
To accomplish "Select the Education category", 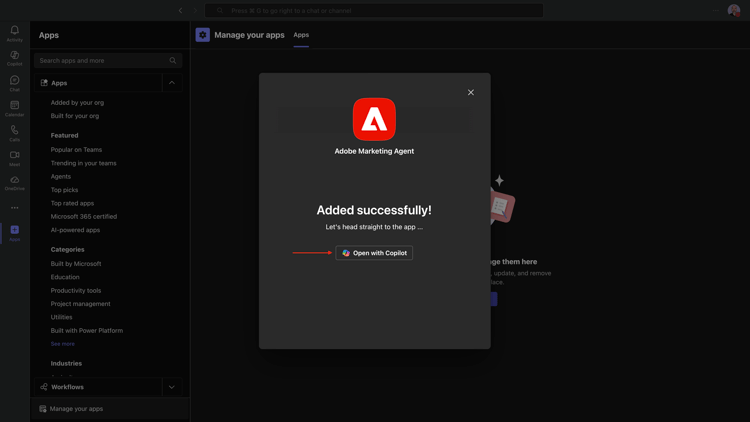I will coord(65,277).
